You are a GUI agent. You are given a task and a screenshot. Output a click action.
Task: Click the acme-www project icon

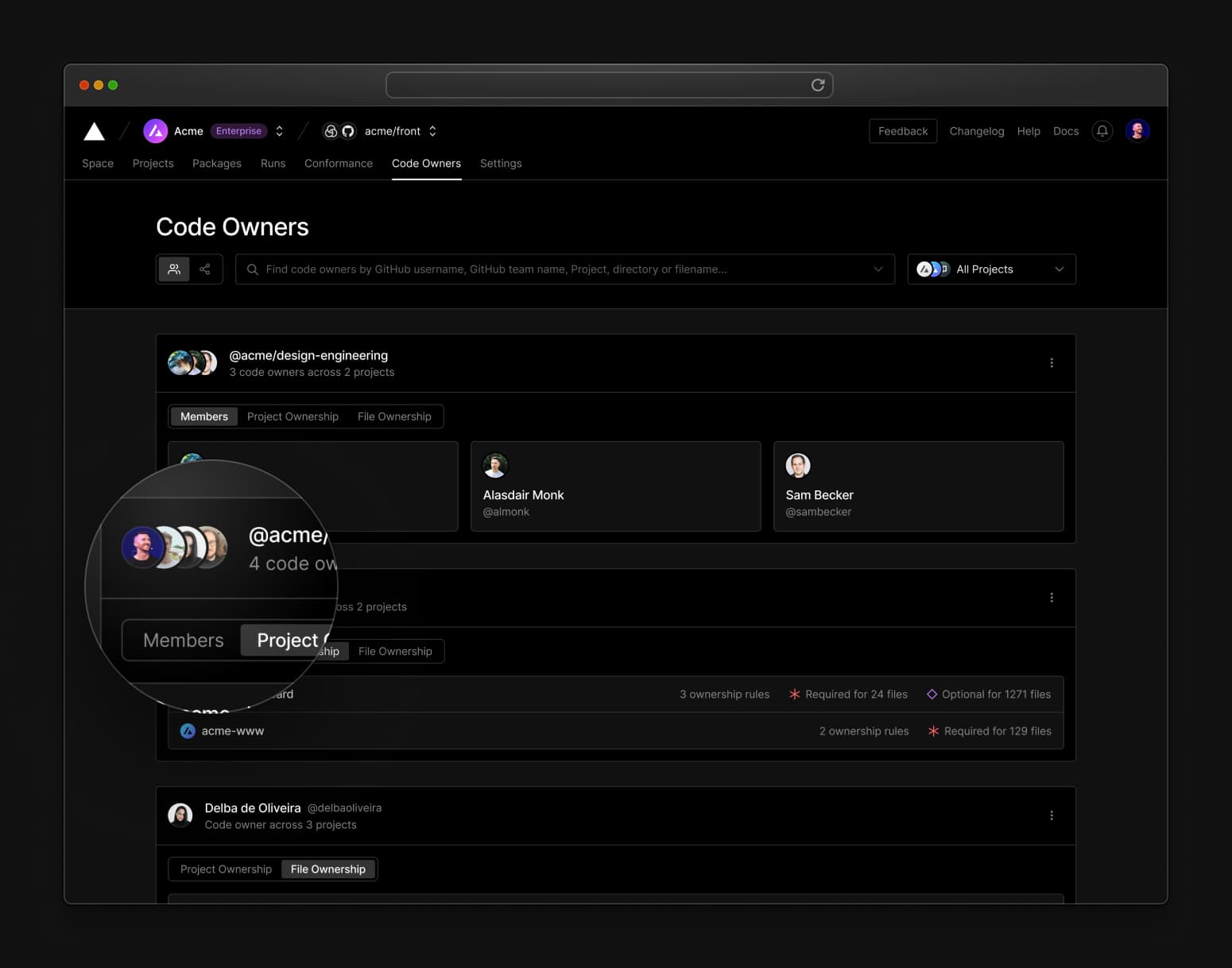188,731
